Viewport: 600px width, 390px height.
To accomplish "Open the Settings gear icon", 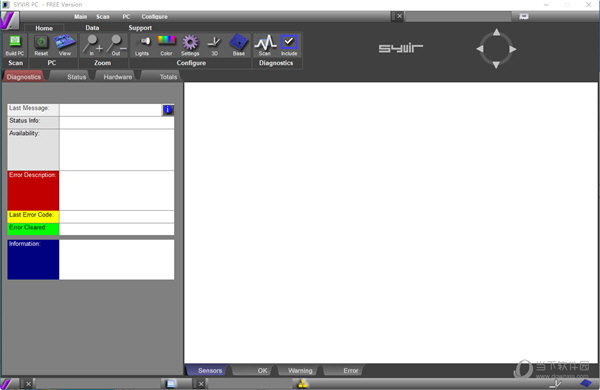I will (x=190, y=45).
